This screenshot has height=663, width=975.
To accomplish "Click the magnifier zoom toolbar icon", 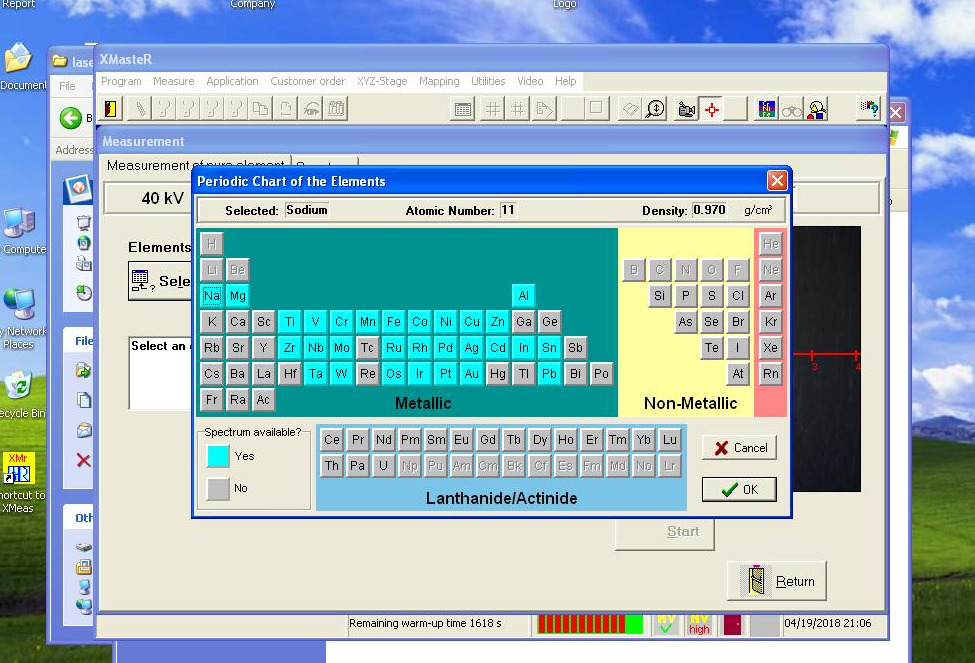I will click(655, 109).
